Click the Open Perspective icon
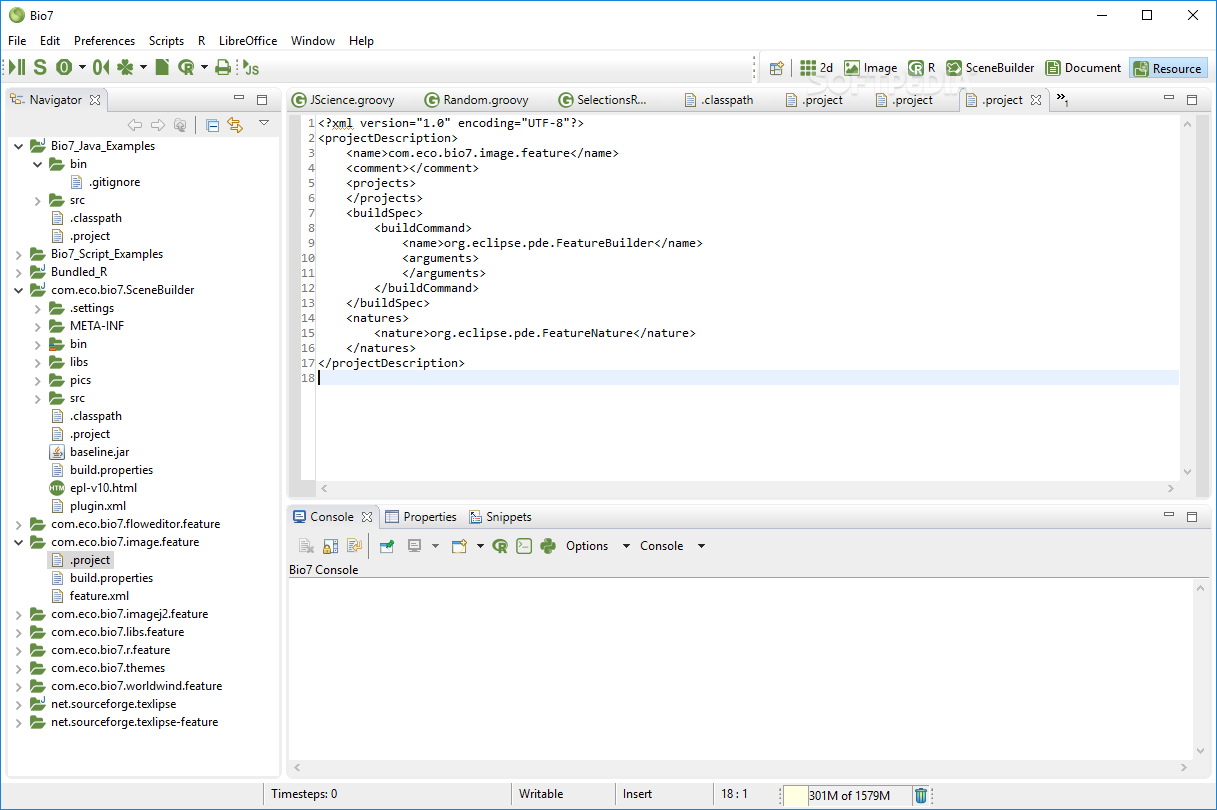Viewport: 1217px width, 810px height. [x=776, y=68]
